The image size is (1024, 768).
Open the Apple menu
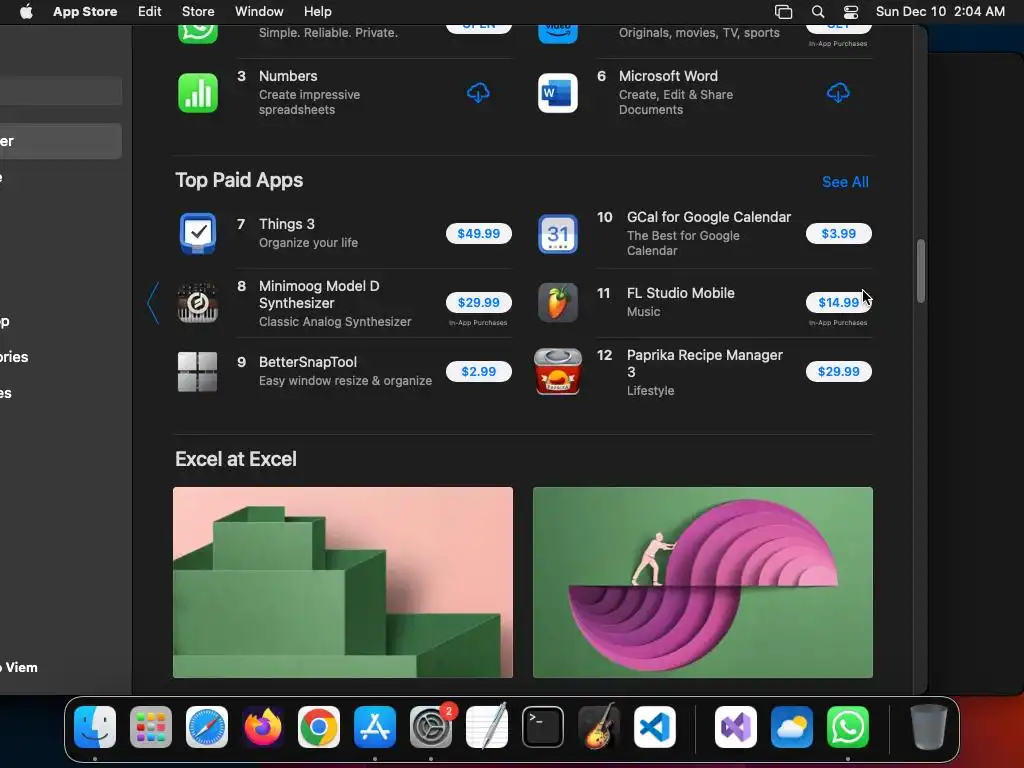26,12
